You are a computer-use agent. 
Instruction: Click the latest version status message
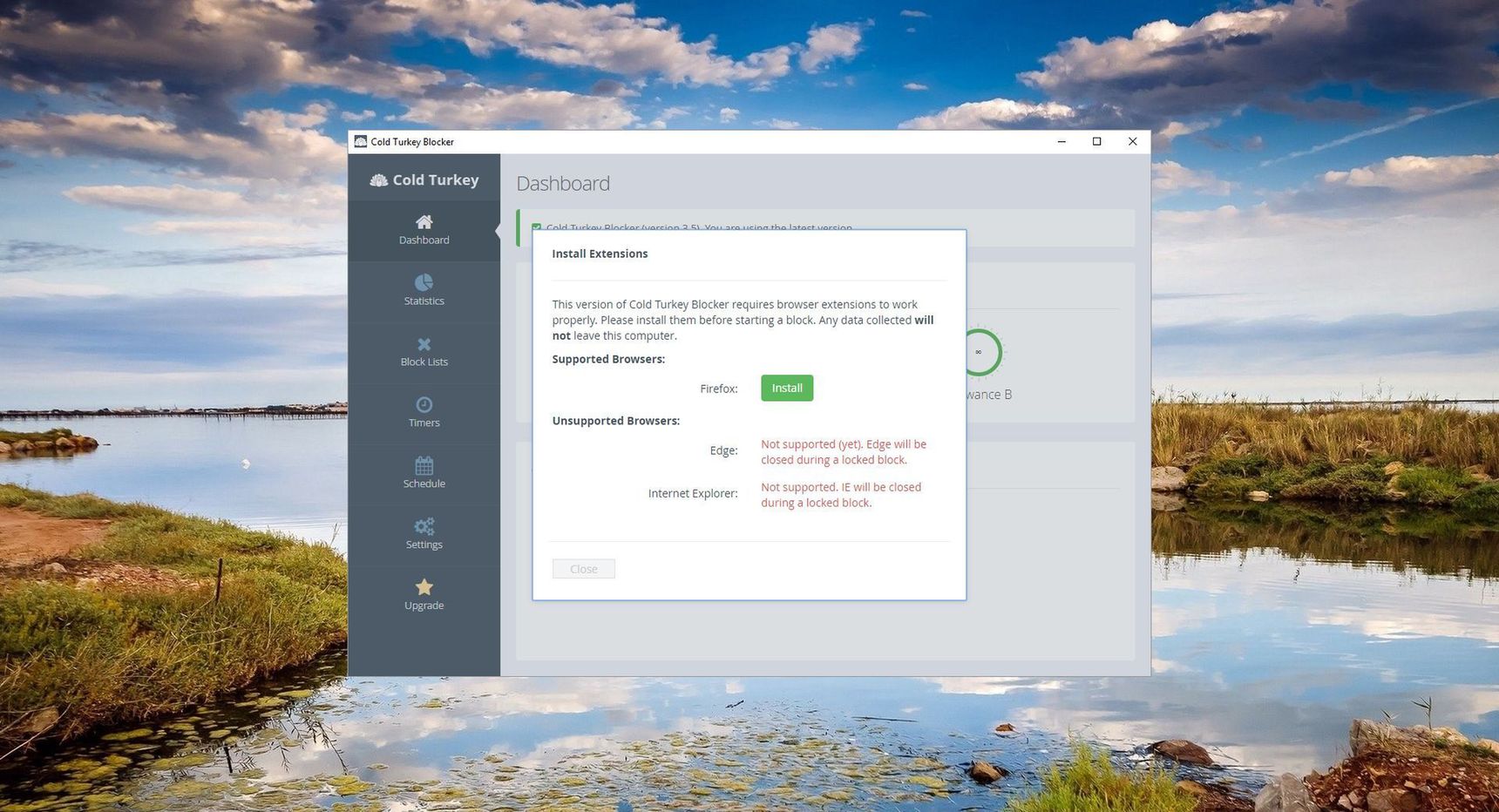(x=699, y=227)
